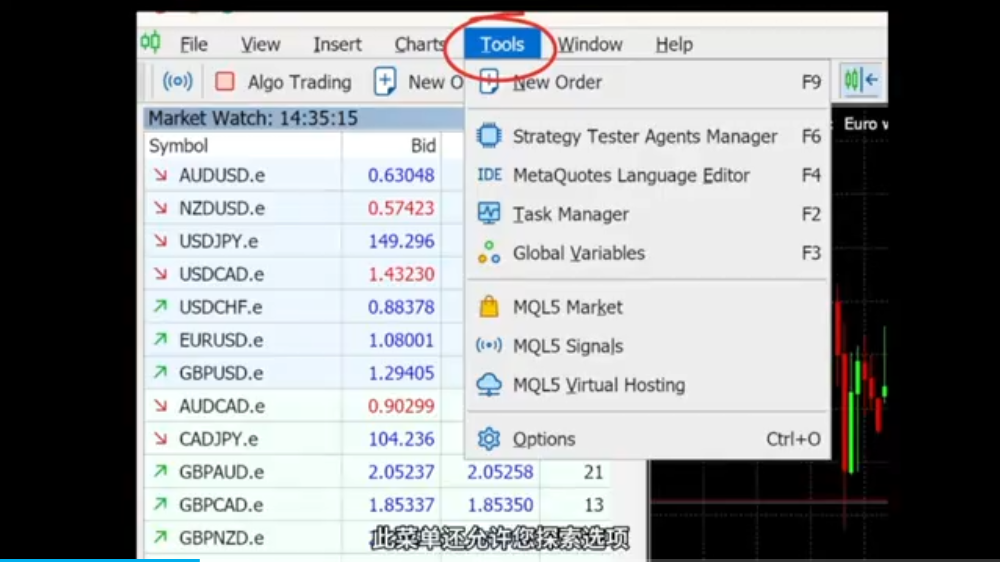
Task: Open MetaQuotes Language Editor
Action: tap(648, 175)
